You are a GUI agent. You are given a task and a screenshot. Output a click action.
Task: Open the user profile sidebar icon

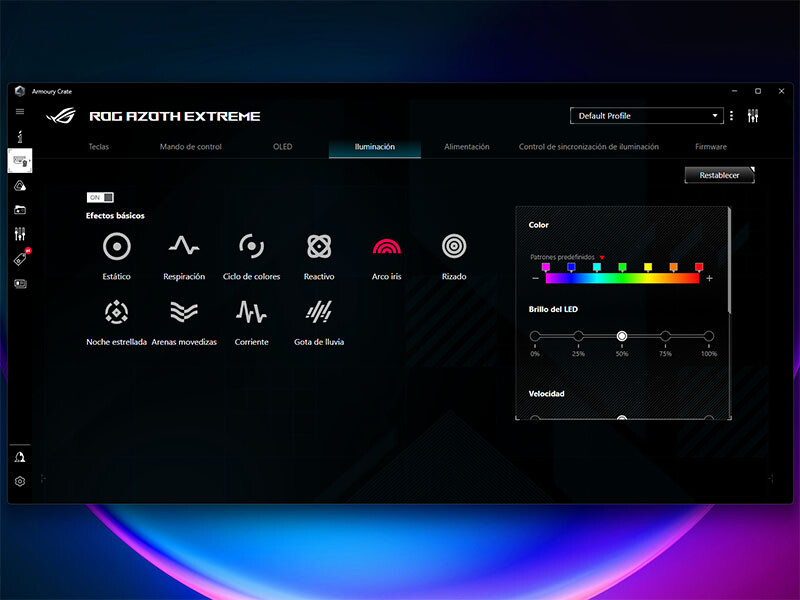click(x=20, y=457)
